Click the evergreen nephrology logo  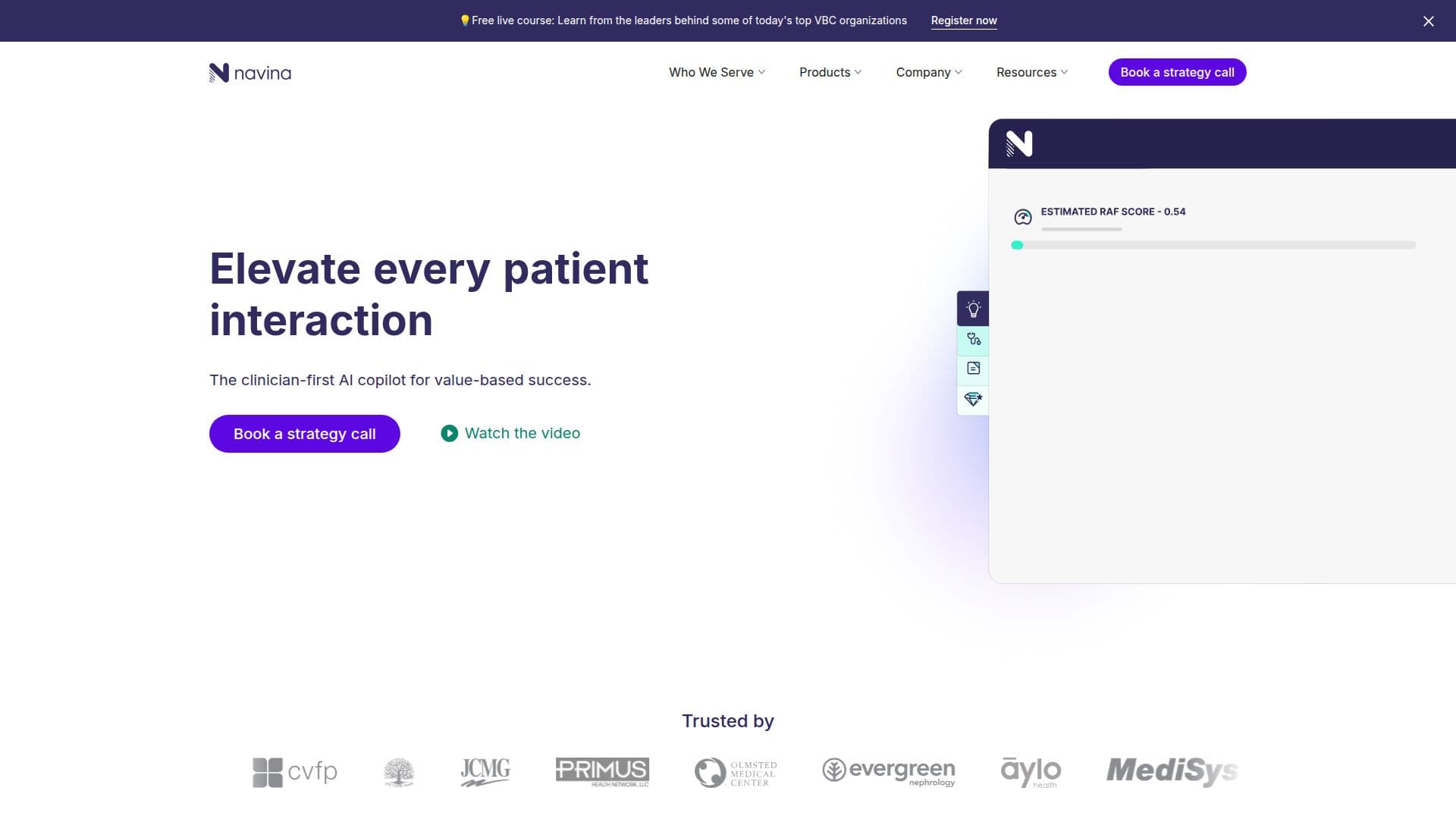click(x=889, y=772)
